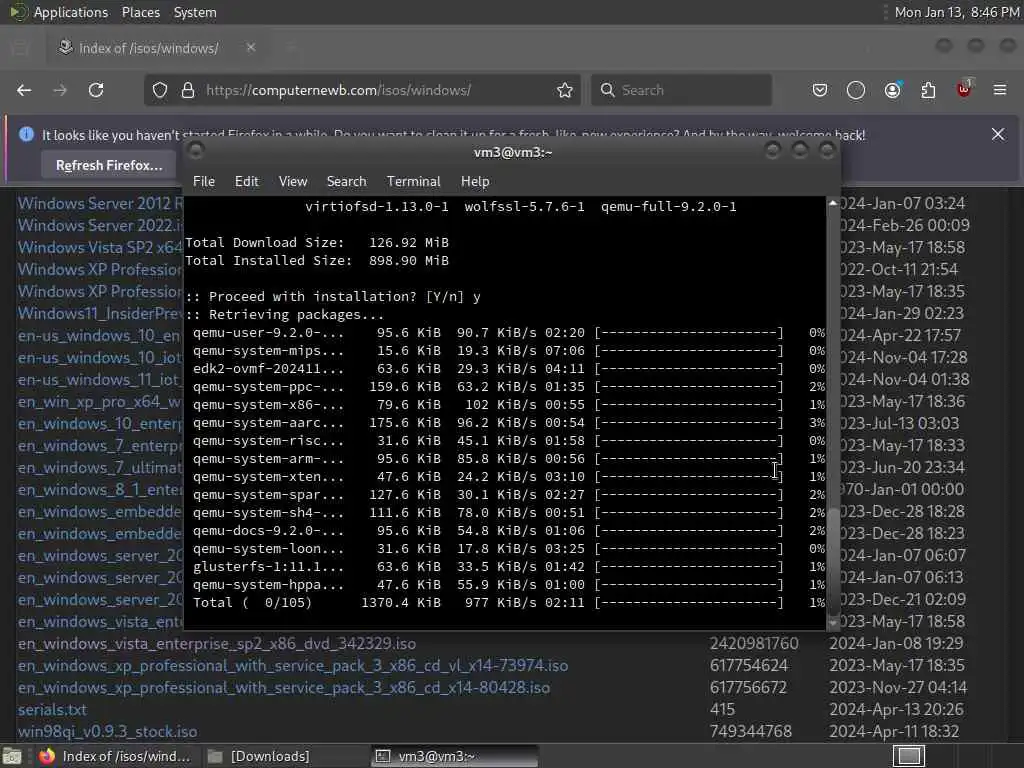Open the Firefox account icon
Screen dimensions: 1024x768
point(893,90)
